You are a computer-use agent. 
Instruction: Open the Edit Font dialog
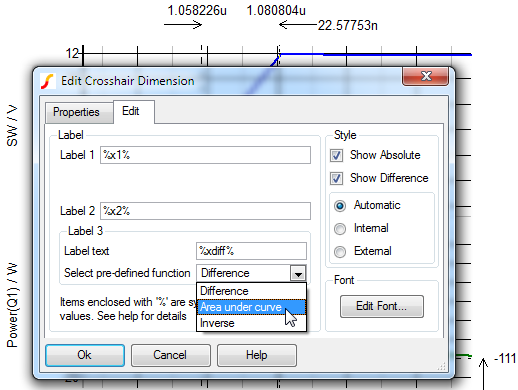click(382, 306)
